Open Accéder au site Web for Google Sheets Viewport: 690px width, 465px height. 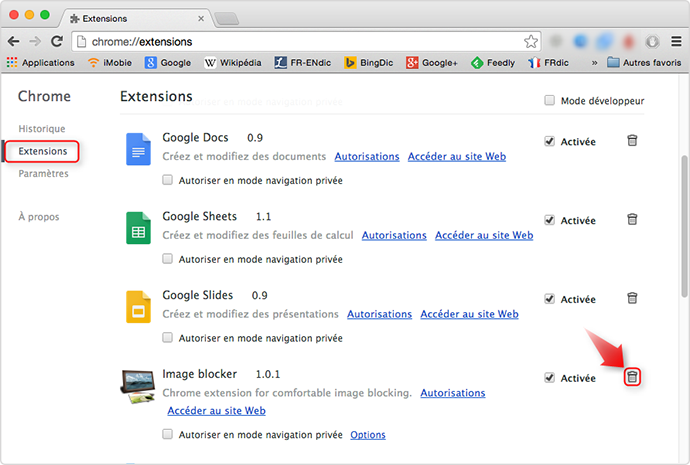(484, 235)
